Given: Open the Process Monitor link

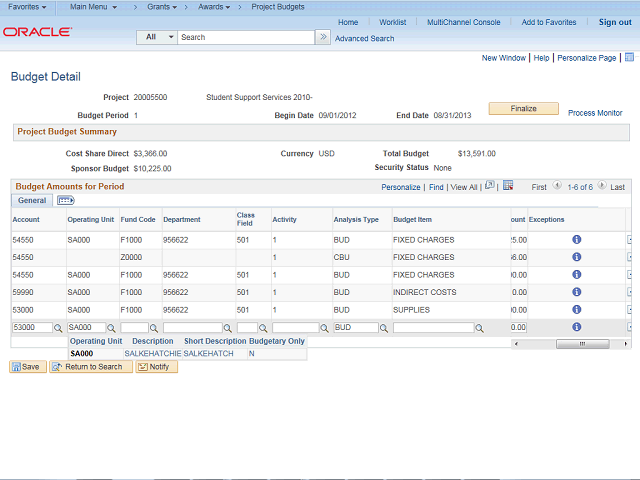Looking at the screenshot, I should tap(595, 113).
